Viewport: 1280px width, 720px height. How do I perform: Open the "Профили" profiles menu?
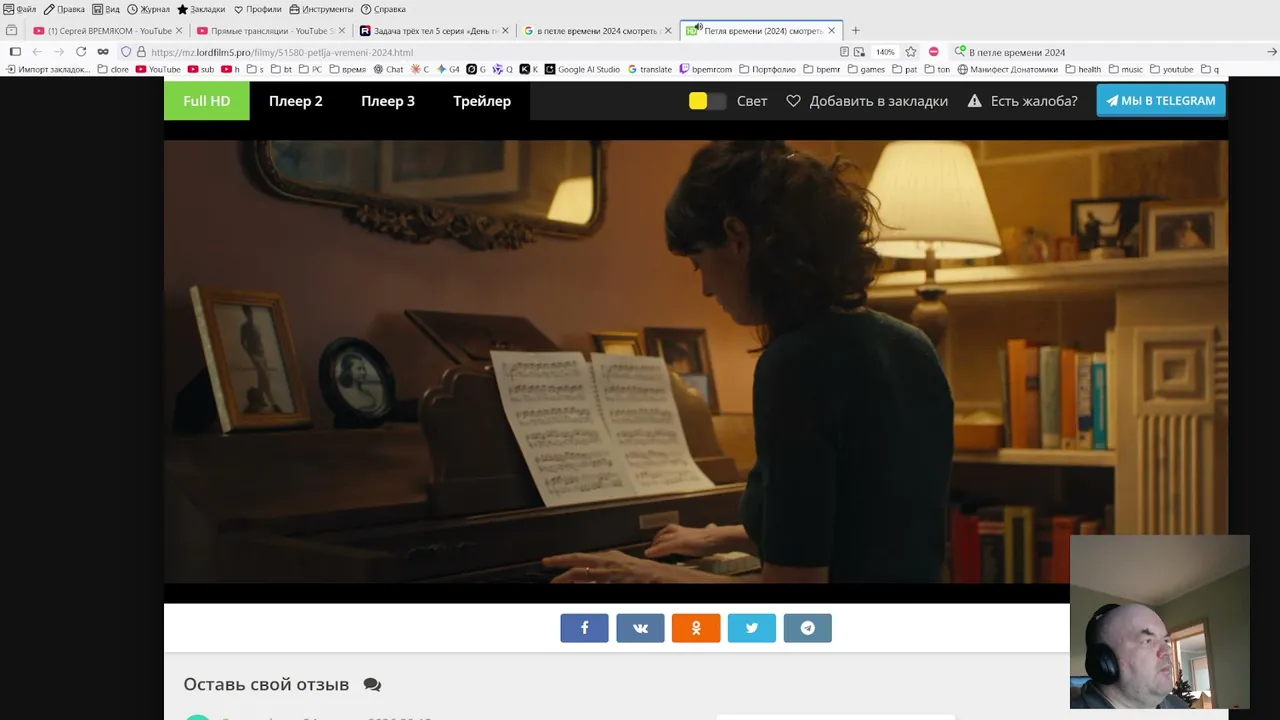[x=258, y=9]
